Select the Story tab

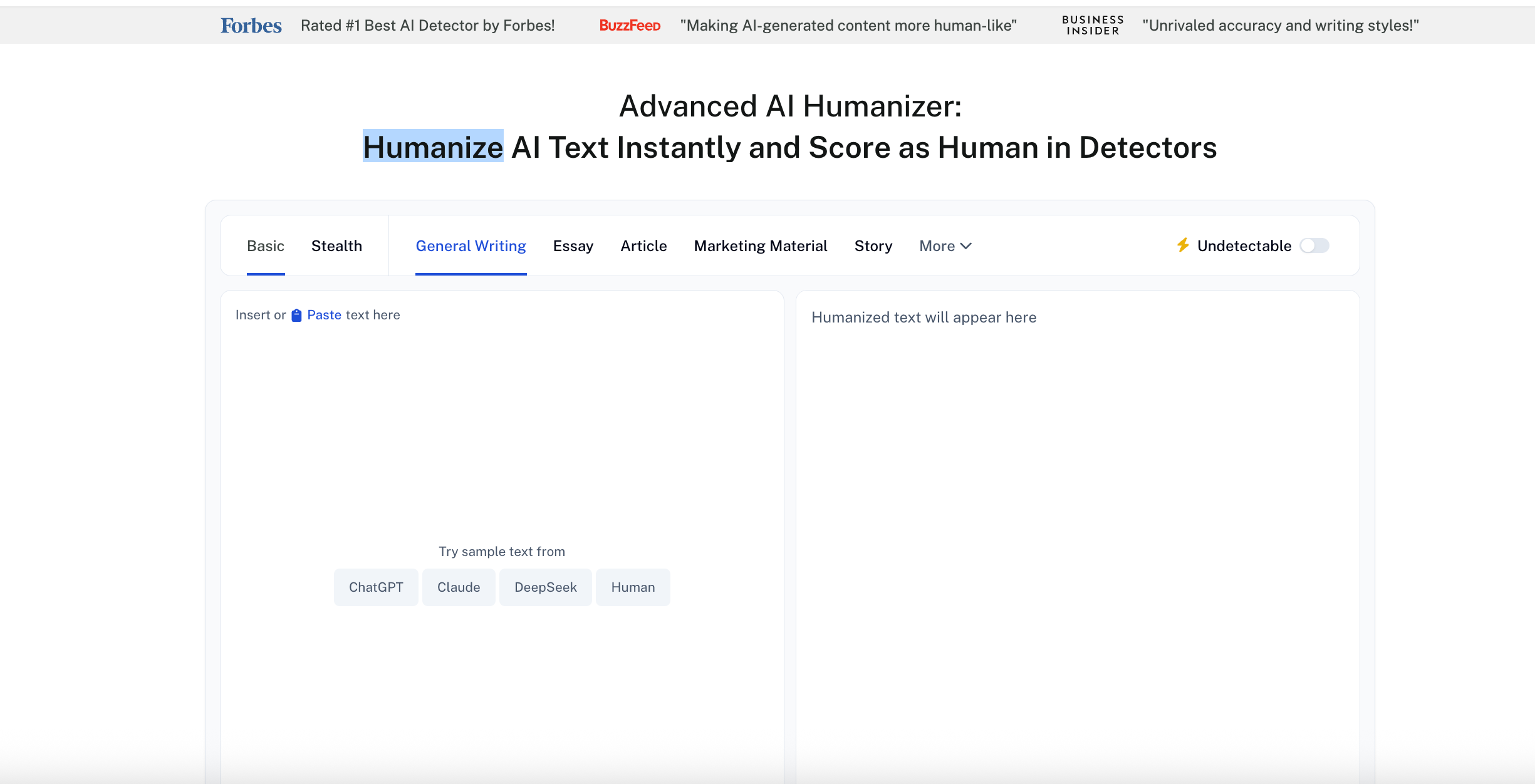pyautogui.click(x=873, y=246)
